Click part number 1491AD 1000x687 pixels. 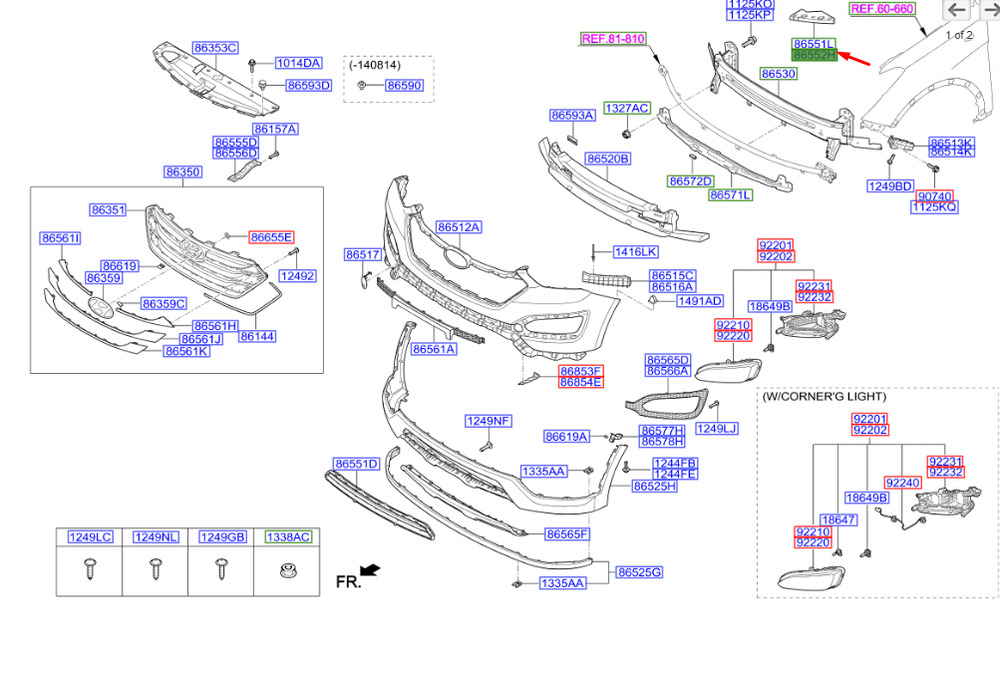[700, 301]
